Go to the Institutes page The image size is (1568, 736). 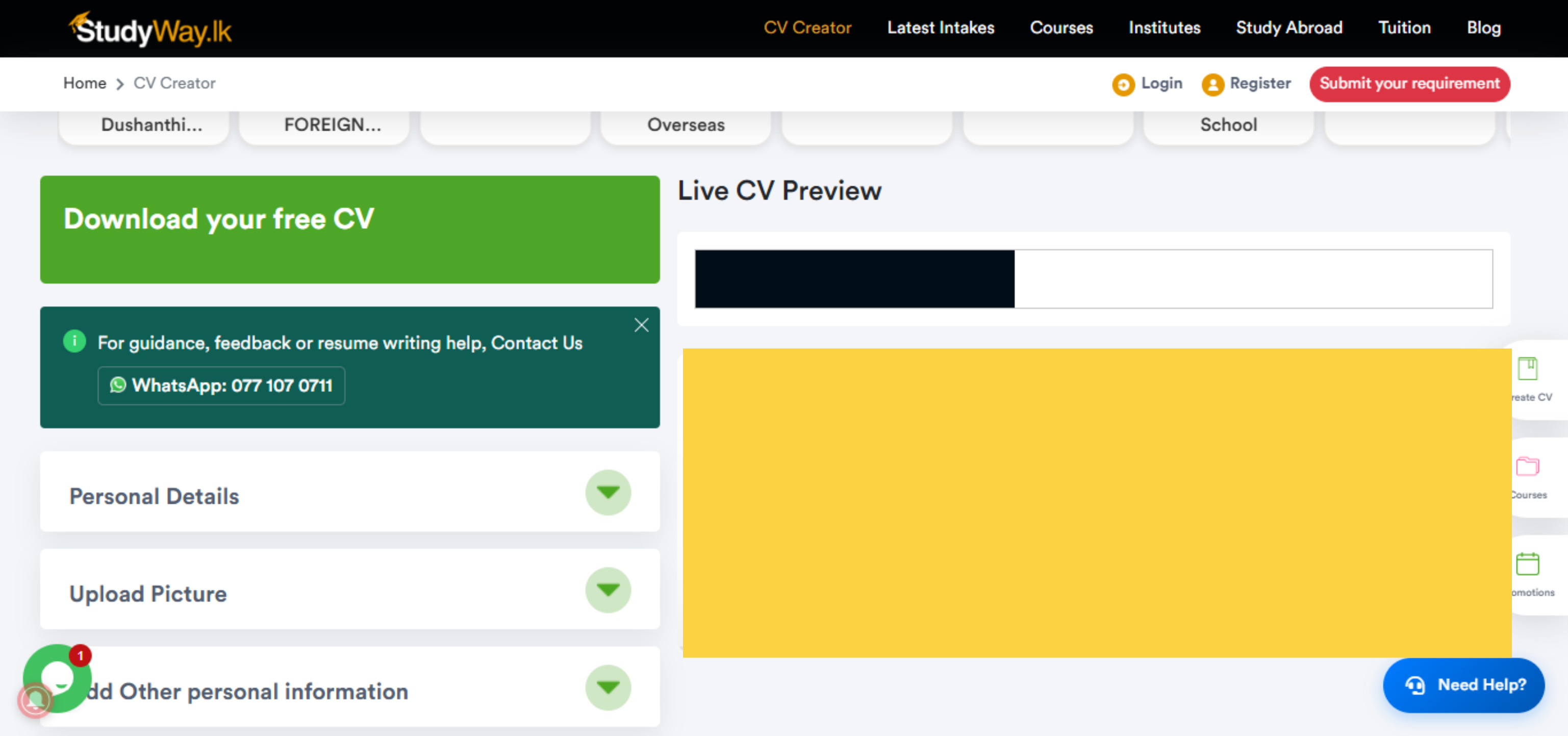click(1164, 28)
